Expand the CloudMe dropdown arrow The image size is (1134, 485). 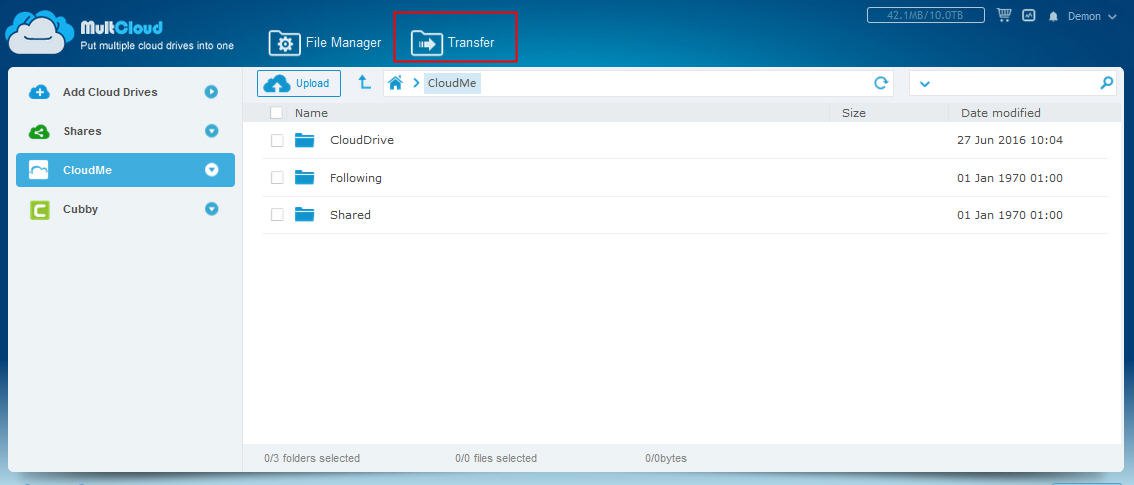211,170
